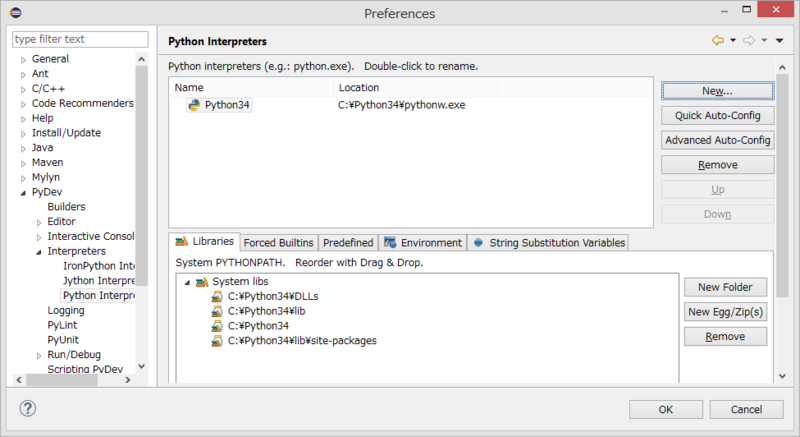Collapse the PyDev tree node
Image resolution: width=800 pixels, height=437 pixels.
point(23,193)
